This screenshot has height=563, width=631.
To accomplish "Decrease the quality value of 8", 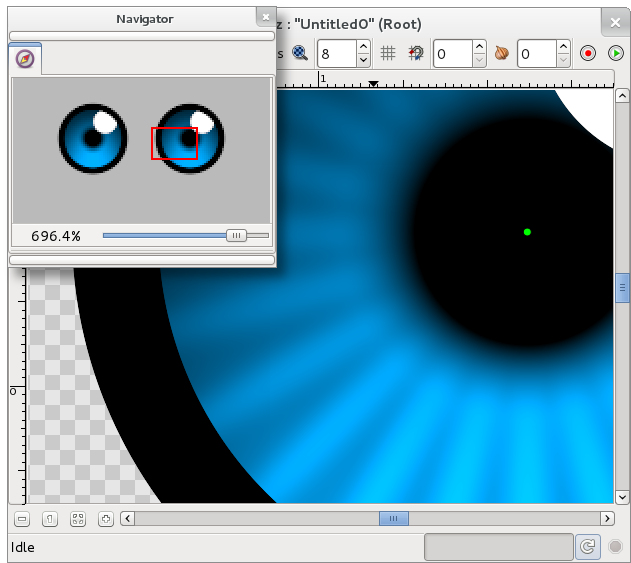I will tap(363, 60).
